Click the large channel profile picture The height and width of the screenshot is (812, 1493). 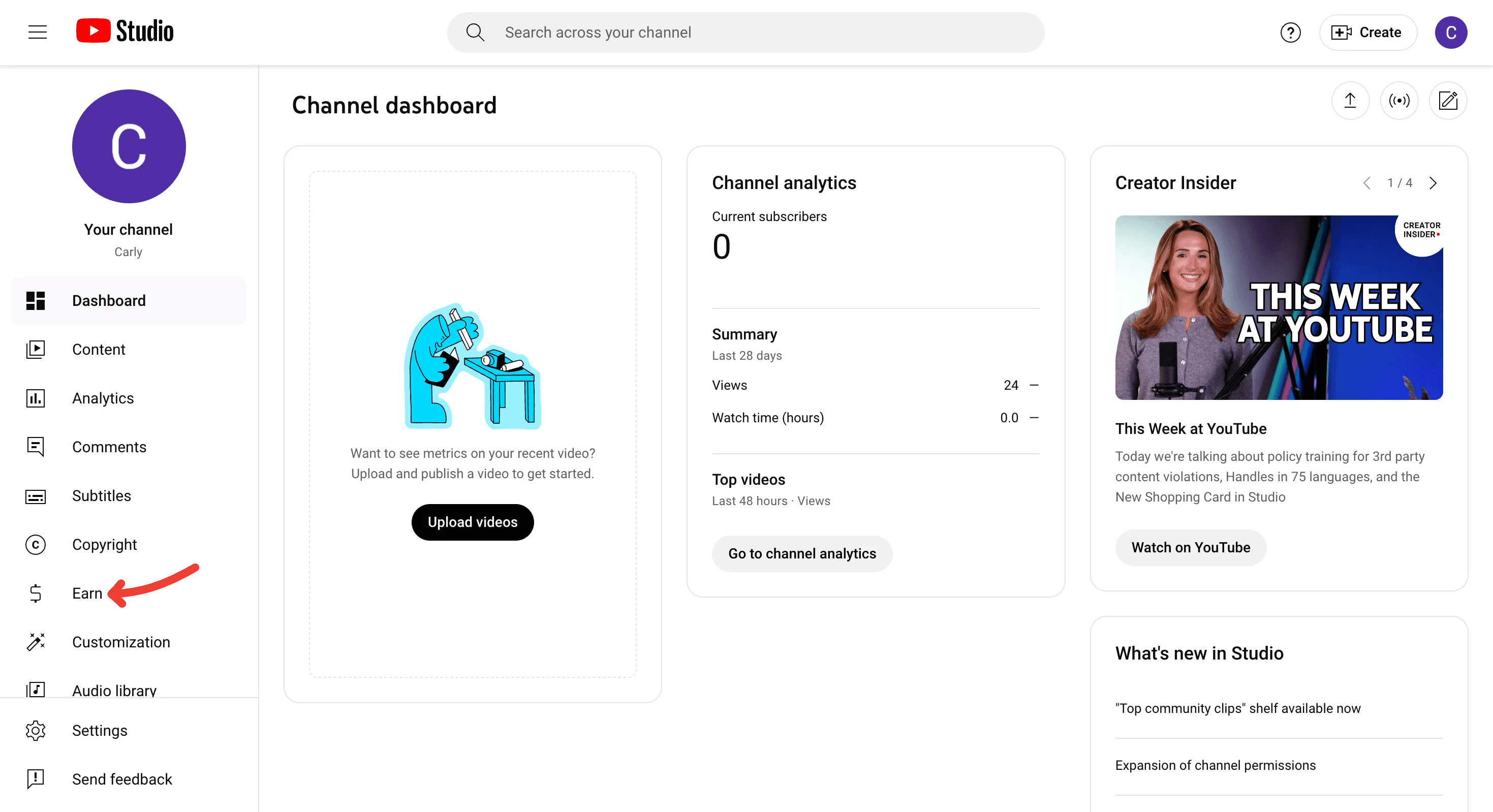129,146
